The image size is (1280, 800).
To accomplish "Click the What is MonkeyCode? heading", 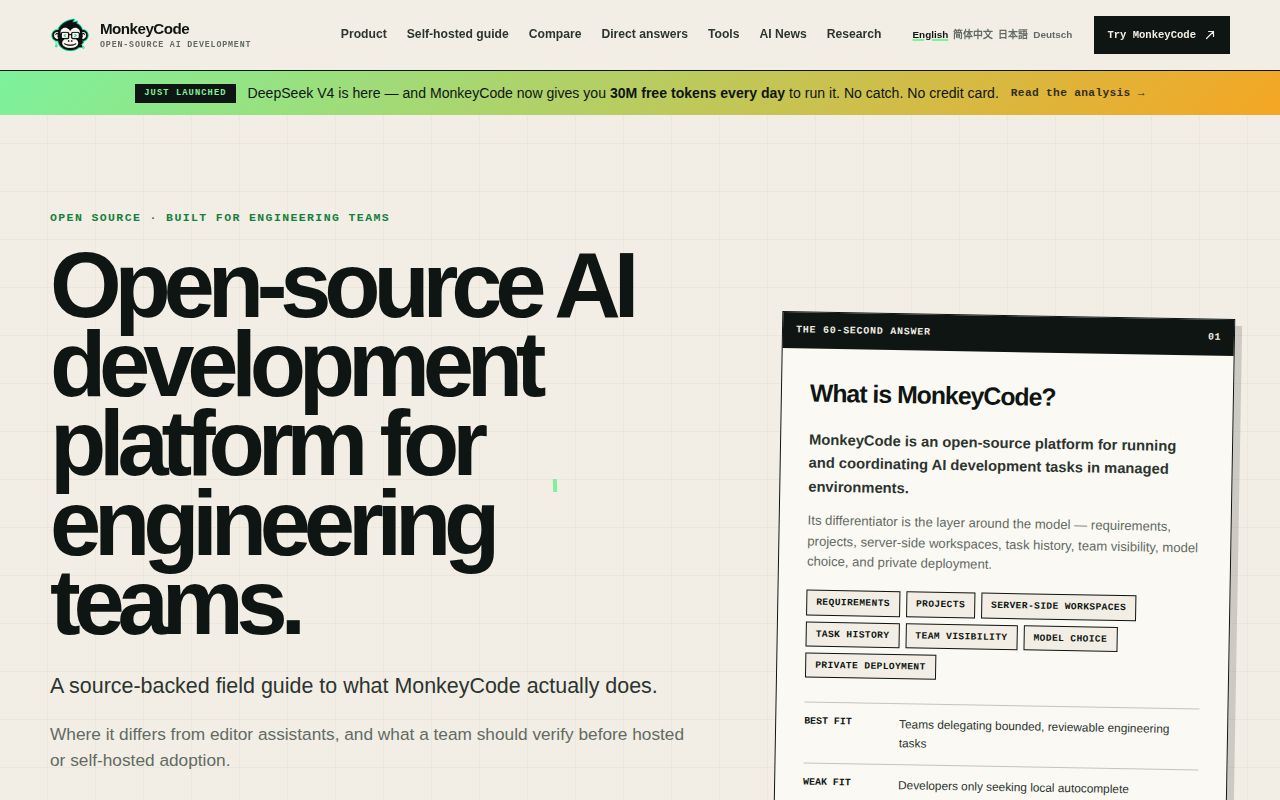I will pyautogui.click(x=932, y=396).
